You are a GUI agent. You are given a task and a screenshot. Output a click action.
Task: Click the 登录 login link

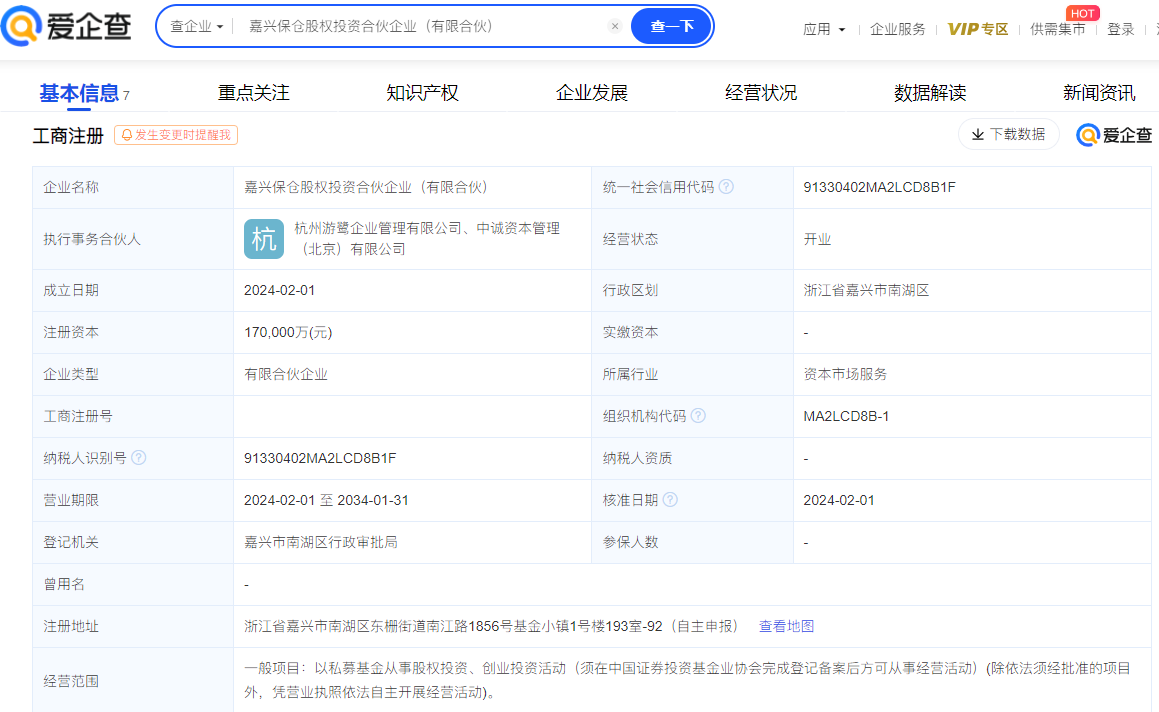point(1121,29)
